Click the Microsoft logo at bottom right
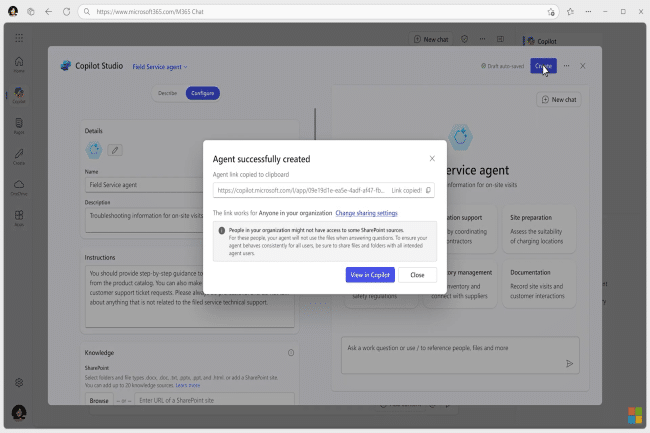Image resolution: width=650 pixels, height=433 pixels. point(635,415)
